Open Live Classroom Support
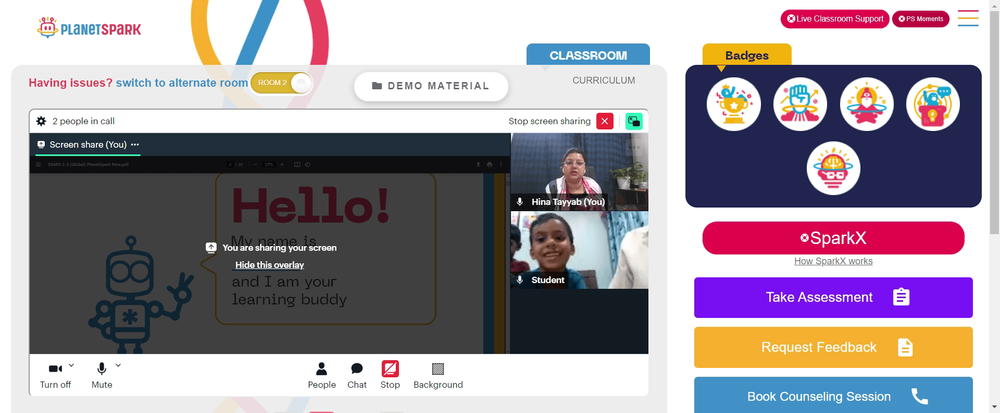This screenshot has width=1000, height=413. click(x=834, y=18)
